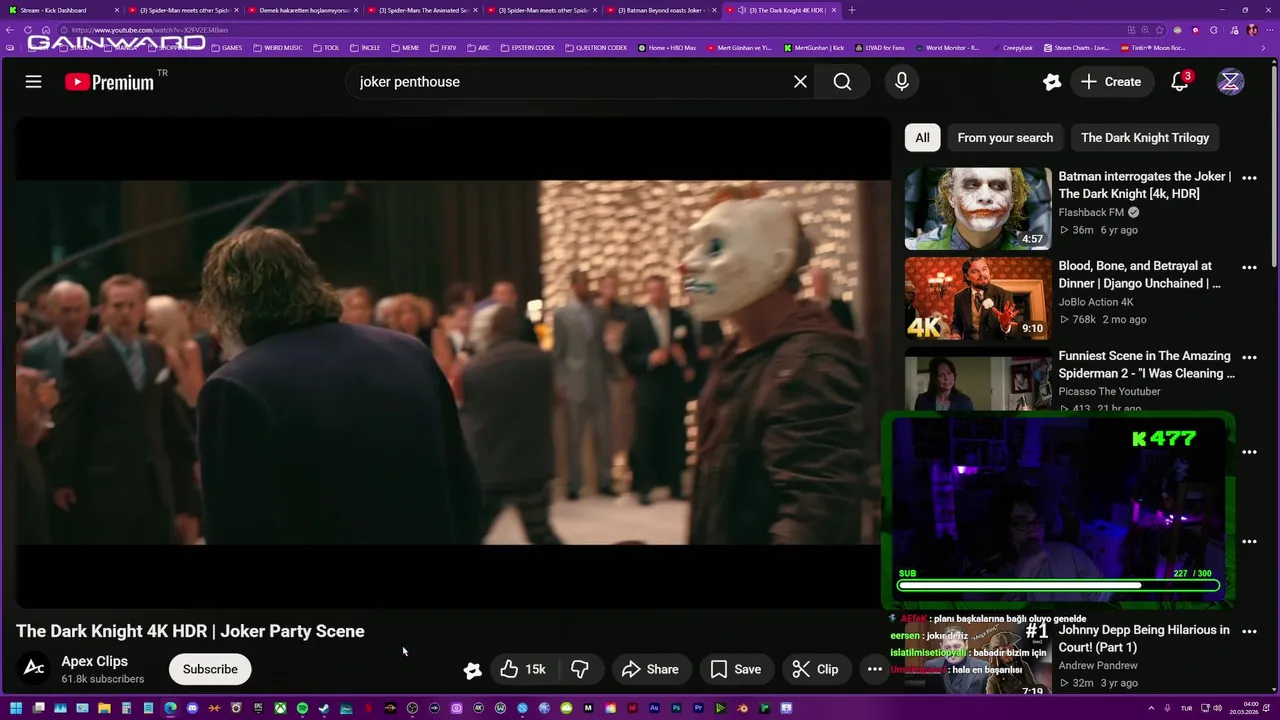Open Windows Start menu

tap(16, 708)
